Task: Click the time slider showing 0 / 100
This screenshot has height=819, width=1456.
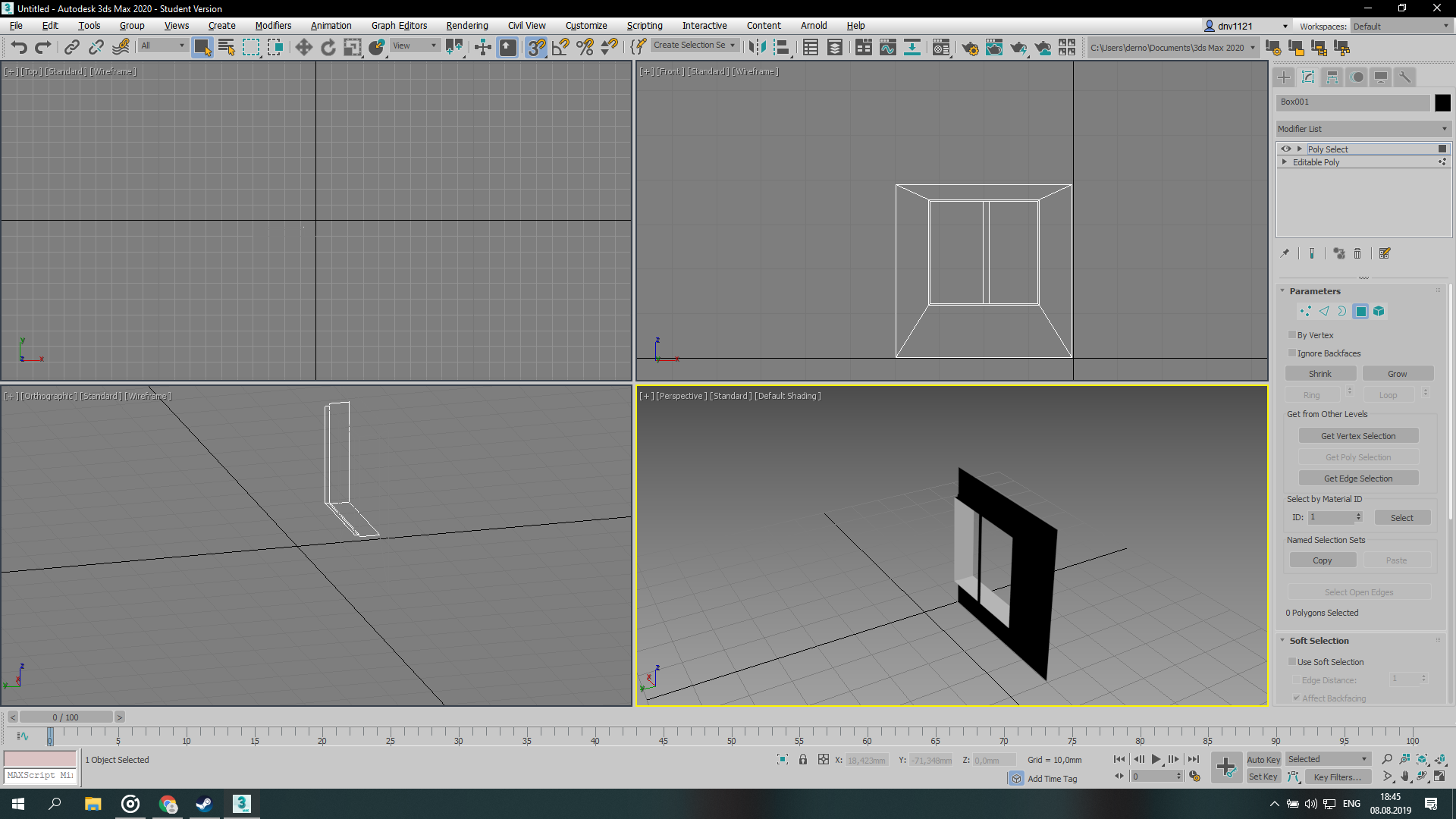Action: (x=66, y=717)
